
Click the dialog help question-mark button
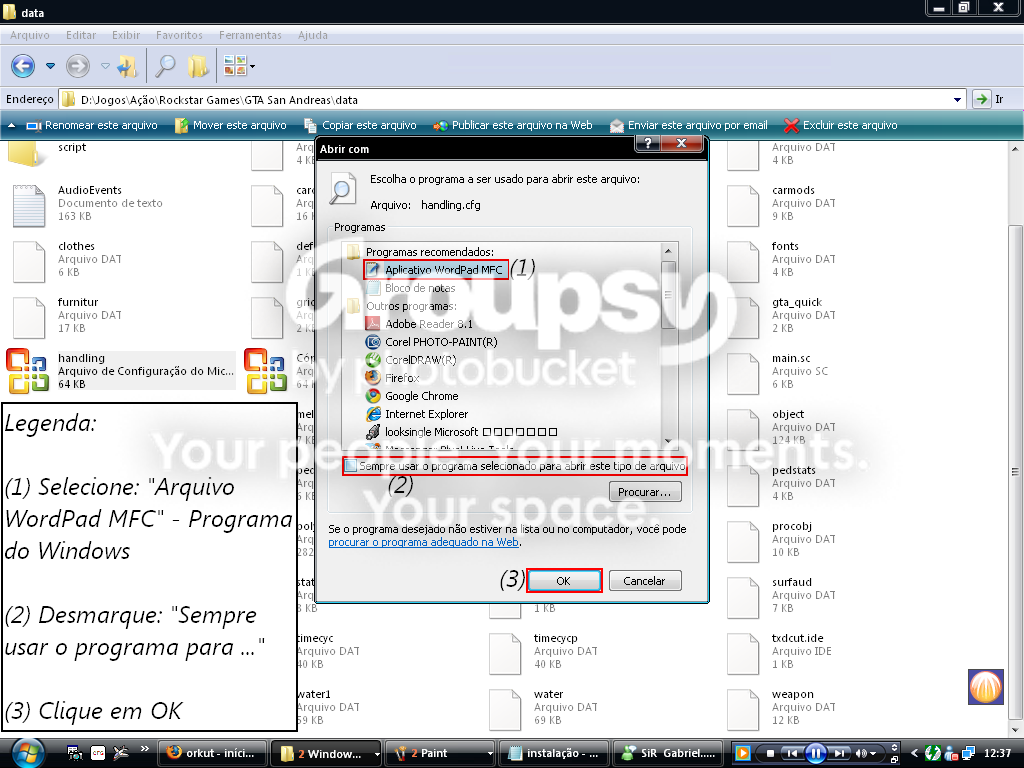coord(647,143)
